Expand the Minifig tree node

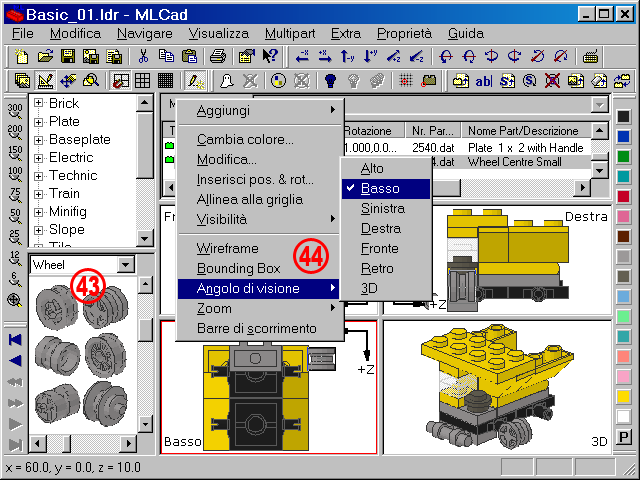pyautogui.click(x=38, y=212)
